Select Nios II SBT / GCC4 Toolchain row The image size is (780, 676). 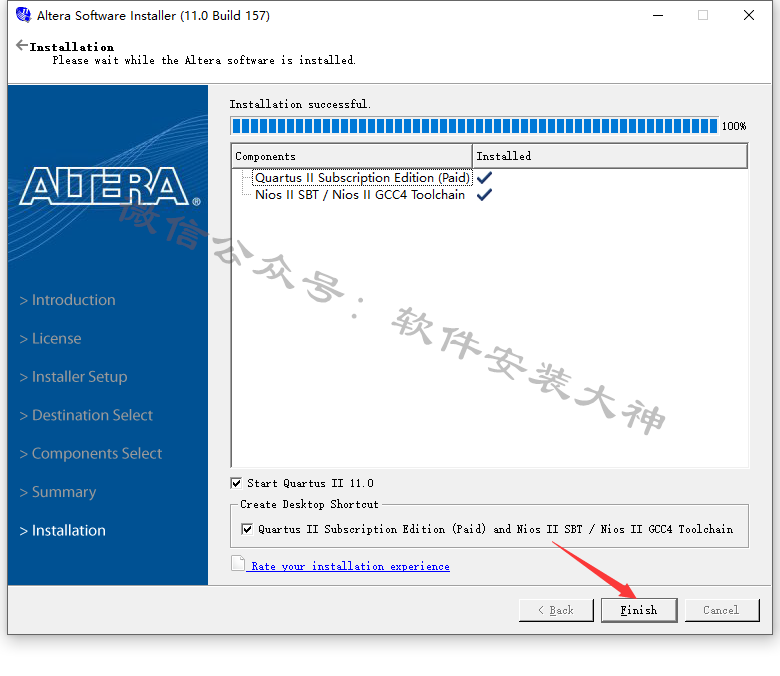click(360, 194)
